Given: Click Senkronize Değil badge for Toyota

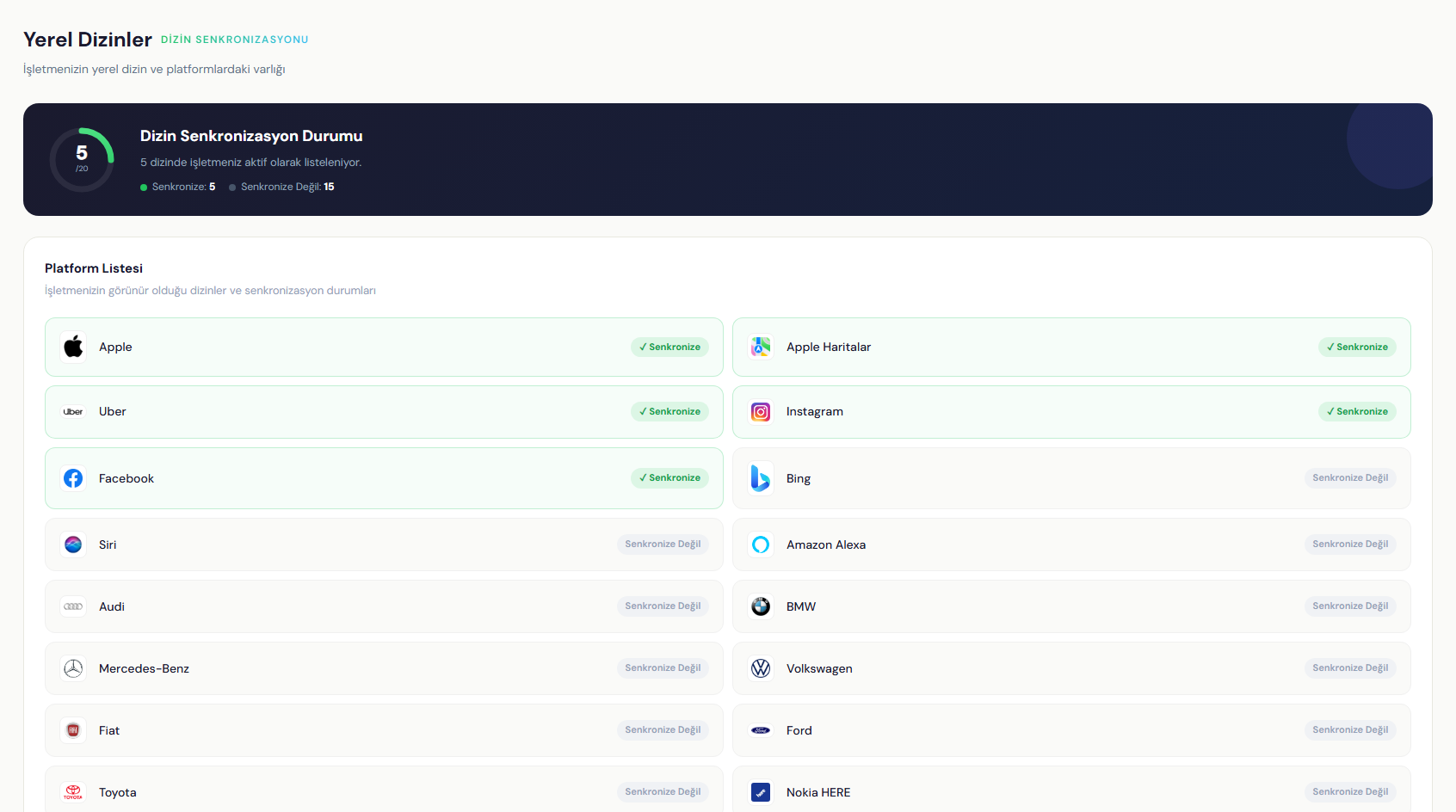Looking at the screenshot, I should tap(663, 791).
